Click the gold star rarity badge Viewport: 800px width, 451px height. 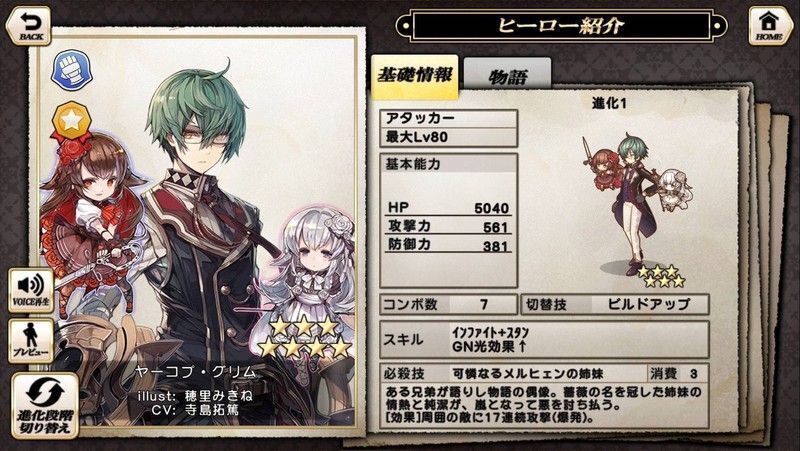(x=72, y=120)
